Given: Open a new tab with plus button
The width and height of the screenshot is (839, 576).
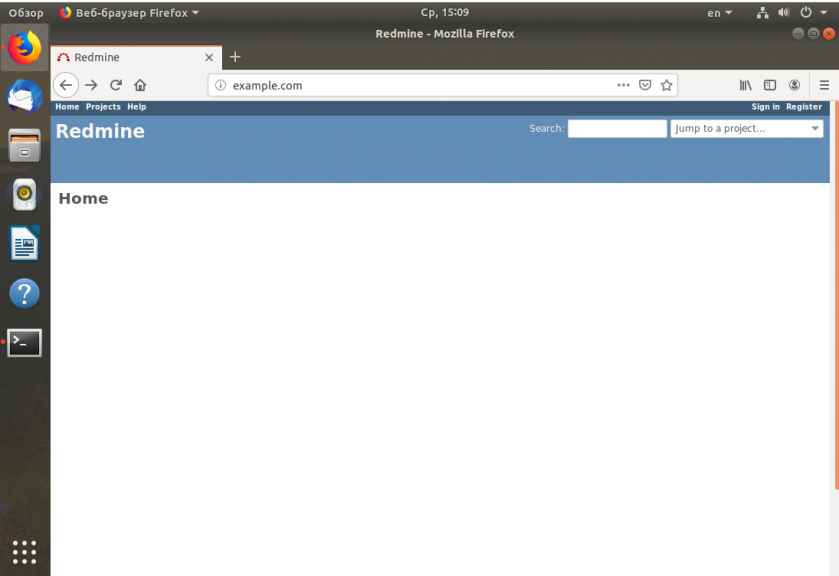Looking at the screenshot, I should coord(235,57).
